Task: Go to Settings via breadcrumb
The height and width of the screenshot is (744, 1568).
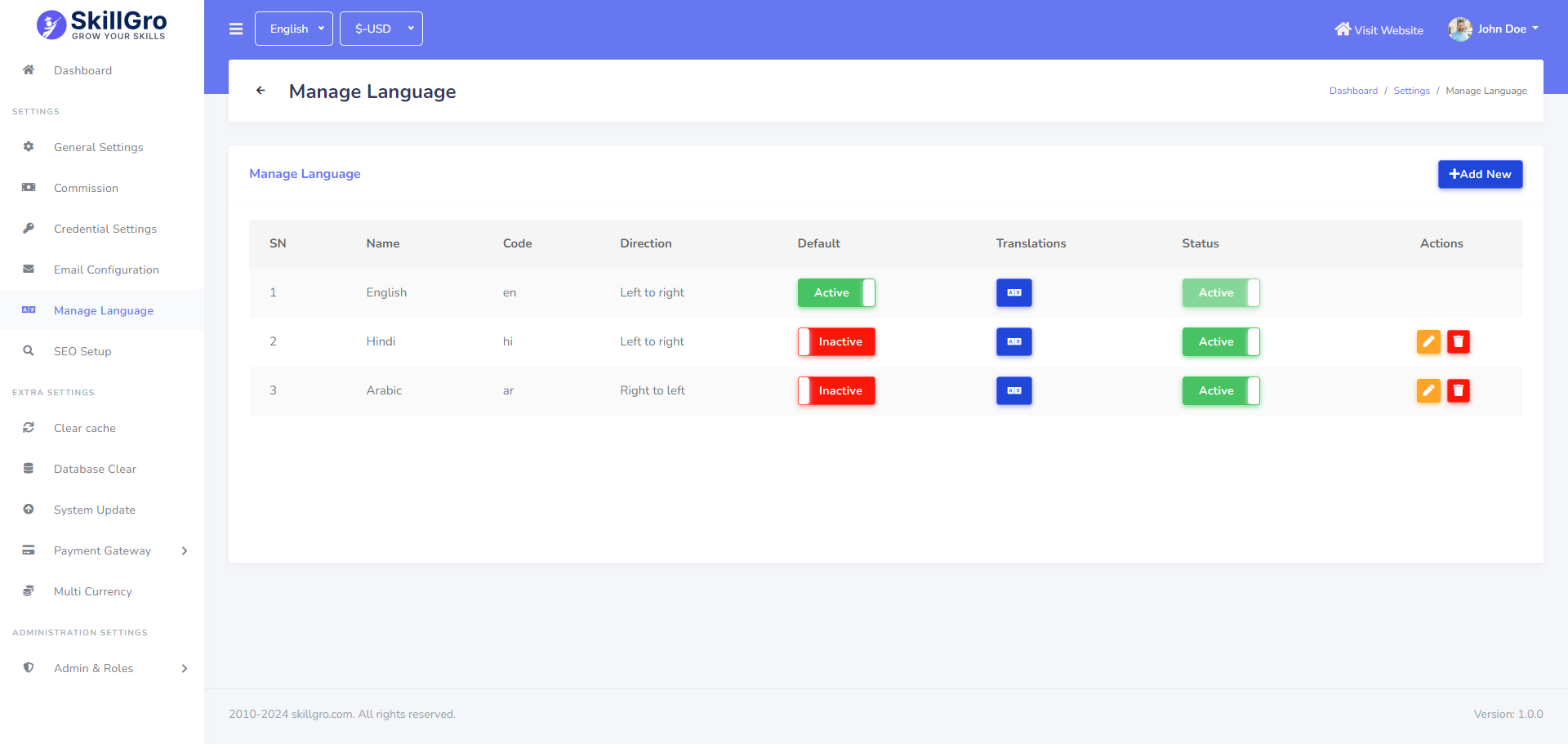Action: click(x=1411, y=91)
